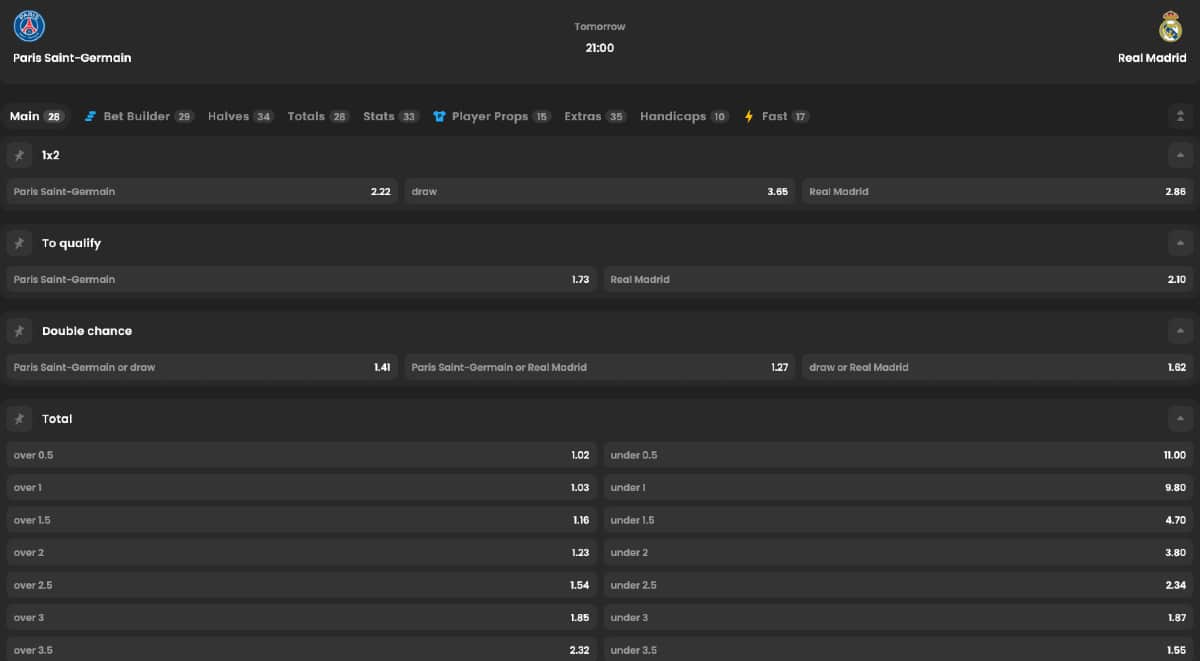Collapse the To qualify section
The height and width of the screenshot is (661, 1200).
1180,243
